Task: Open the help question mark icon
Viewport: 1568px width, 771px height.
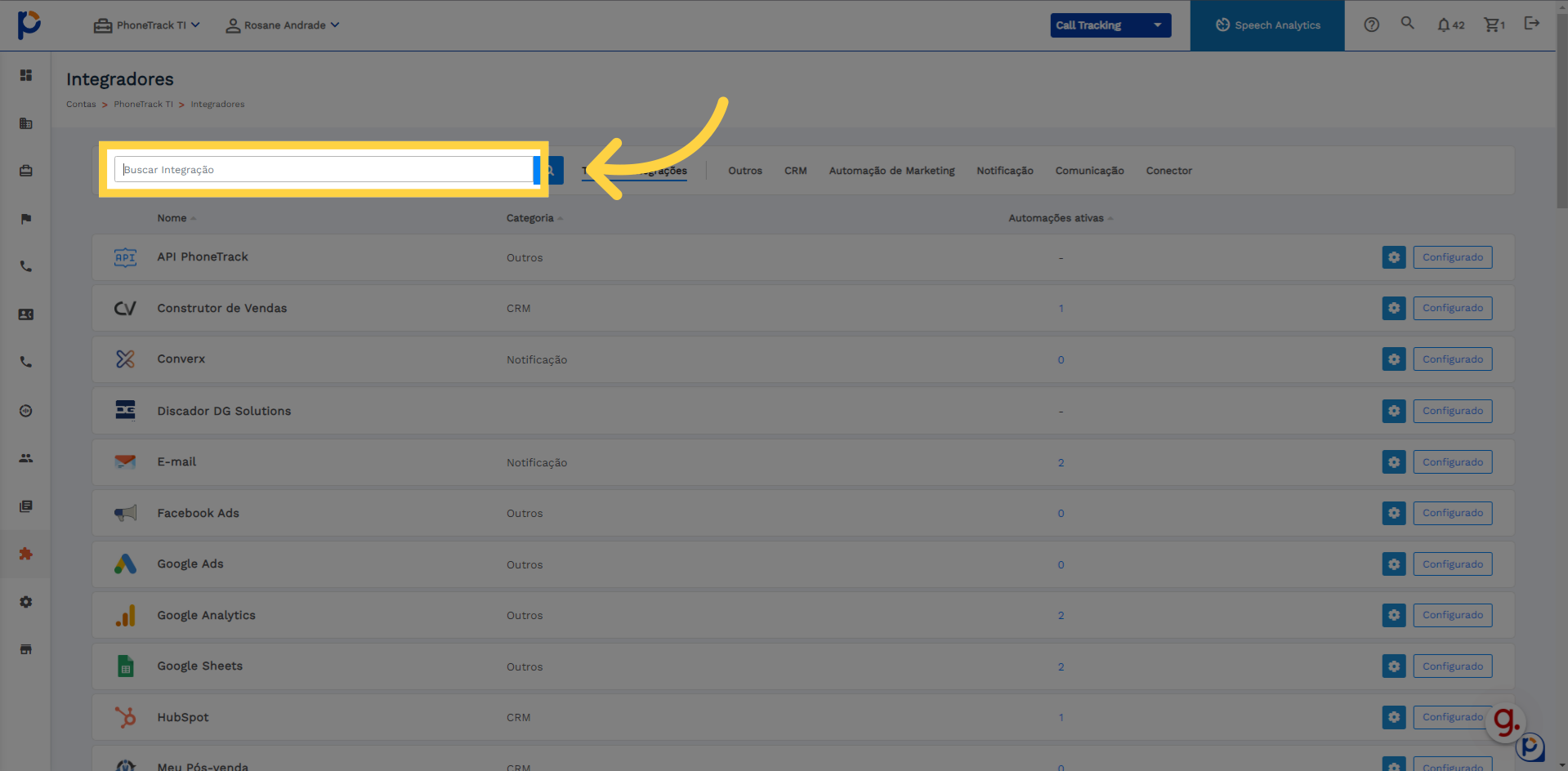Action: pos(1372,25)
